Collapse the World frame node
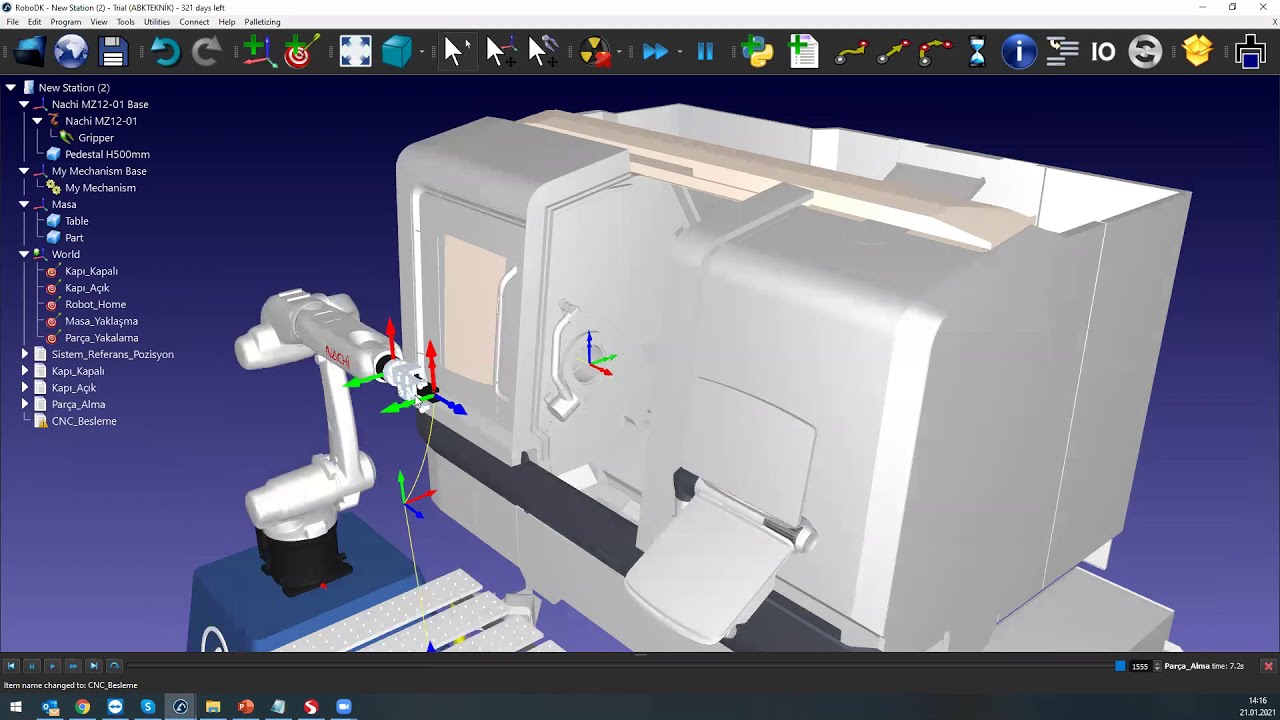Screen dimensions: 1280x720 coord(24,254)
